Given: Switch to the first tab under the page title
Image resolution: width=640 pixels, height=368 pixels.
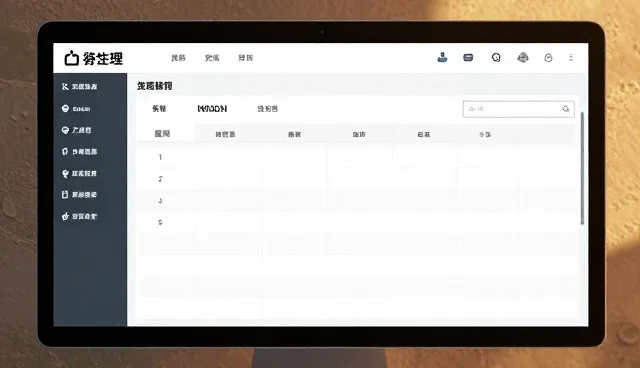Looking at the screenshot, I should [x=159, y=109].
